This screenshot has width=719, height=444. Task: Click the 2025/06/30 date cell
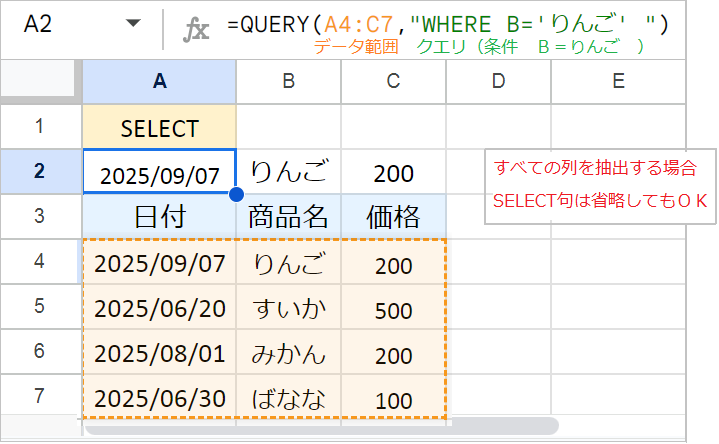pos(159,396)
